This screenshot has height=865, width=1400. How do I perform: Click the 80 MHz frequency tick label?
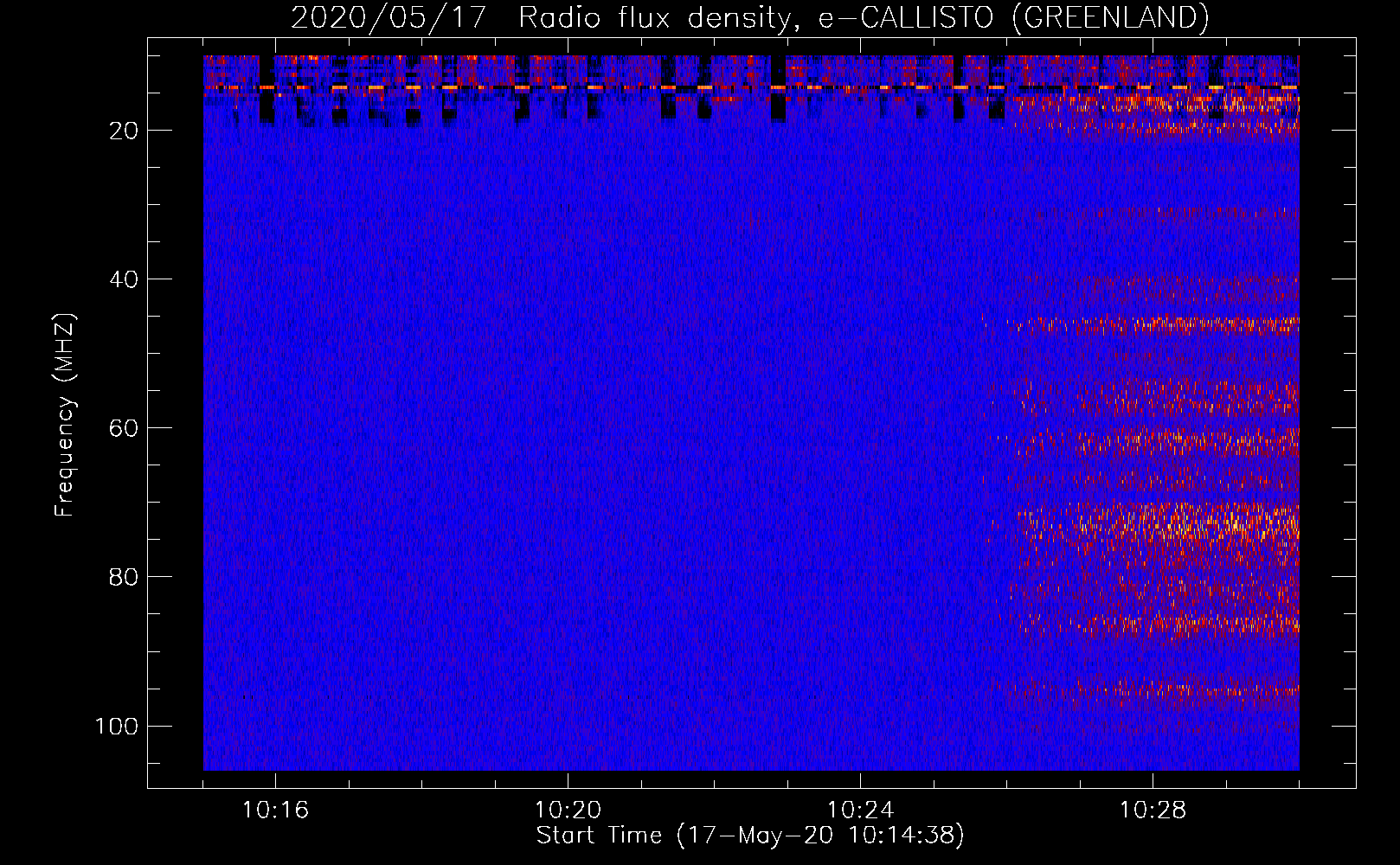click(124, 577)
